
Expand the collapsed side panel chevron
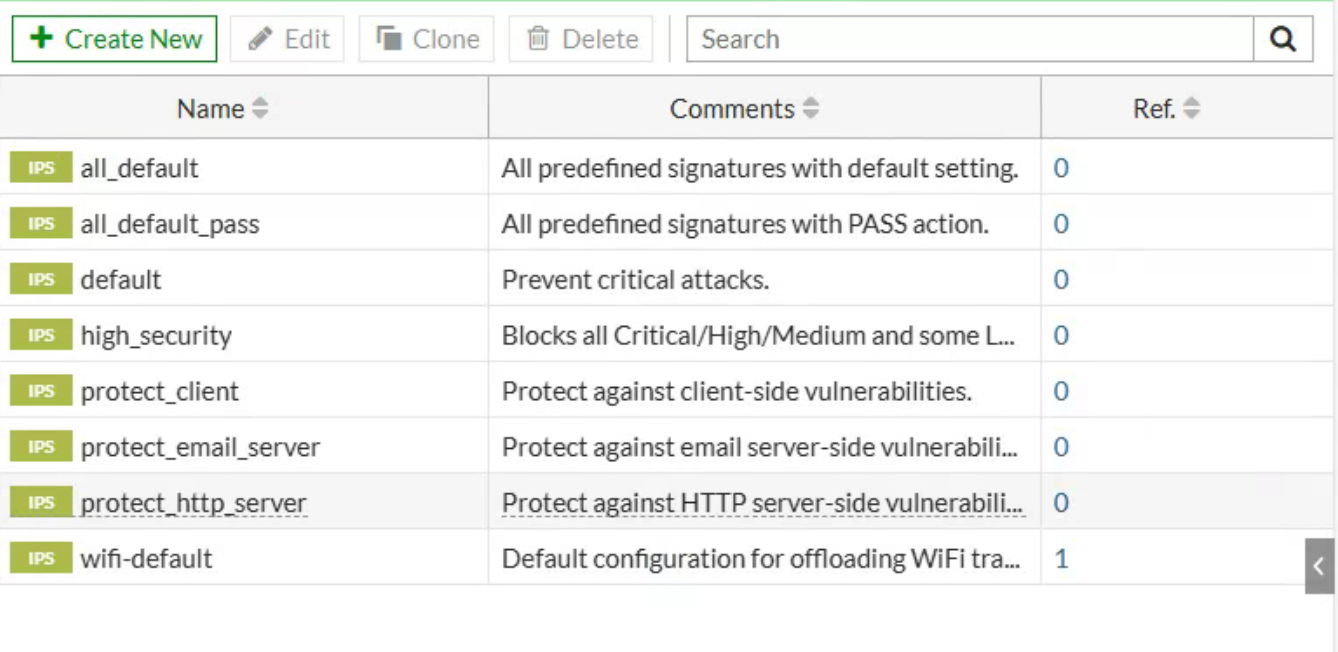point(1319,566)
